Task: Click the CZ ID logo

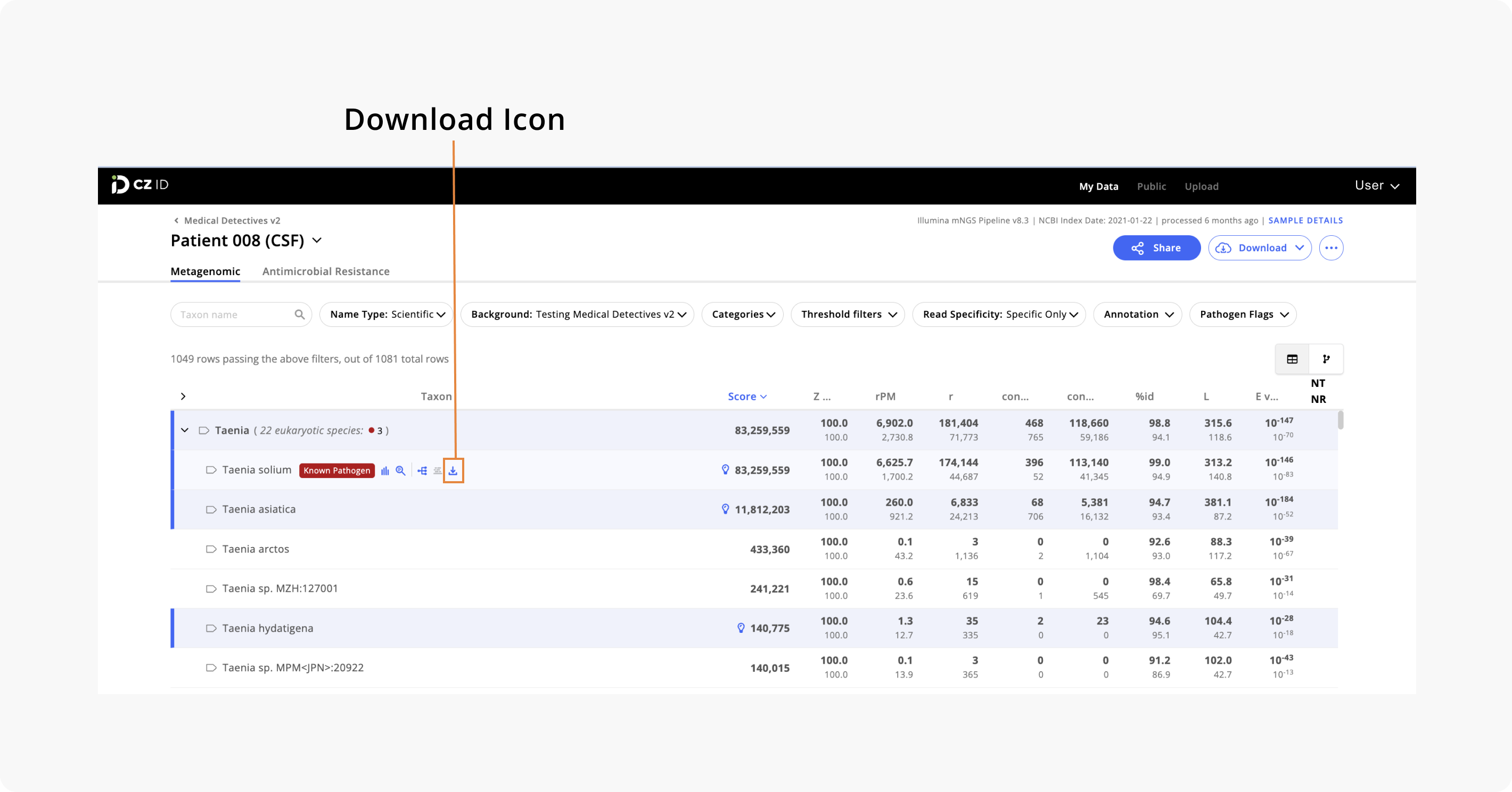Action: click(139, 185)
